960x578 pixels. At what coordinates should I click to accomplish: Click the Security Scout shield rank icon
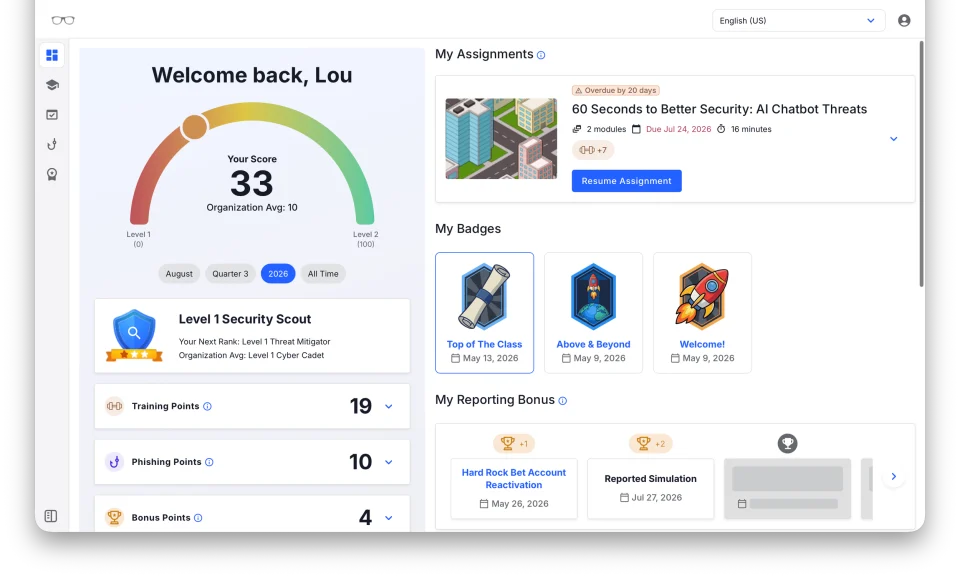tap(134, 336)
